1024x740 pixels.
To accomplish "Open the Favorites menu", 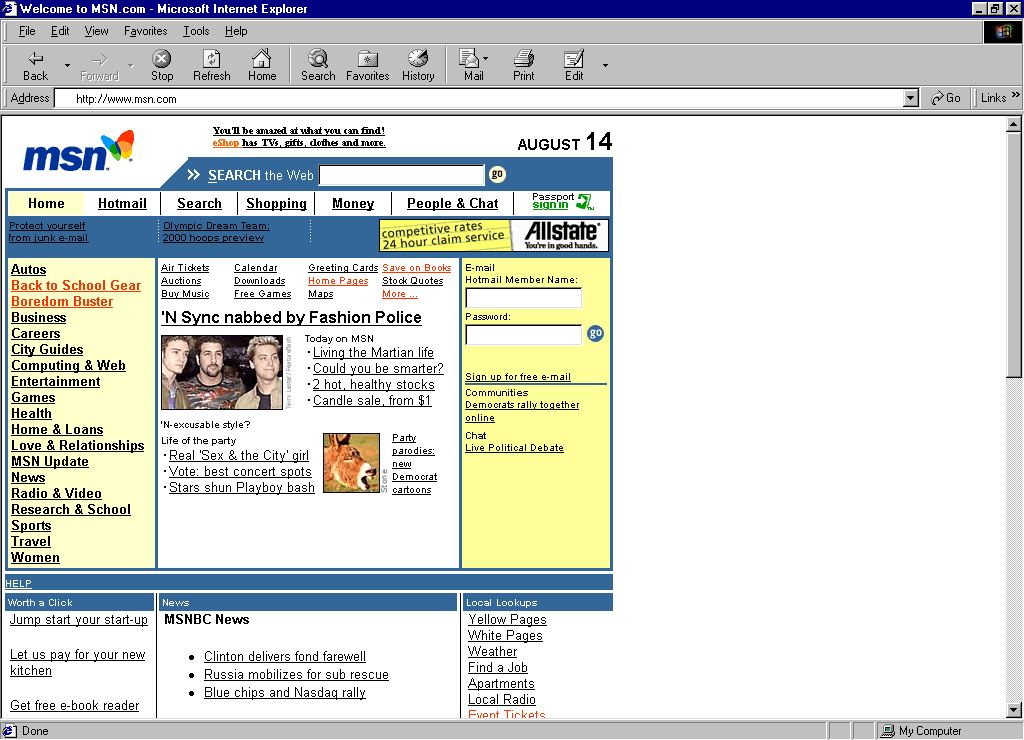I will 146,31.
